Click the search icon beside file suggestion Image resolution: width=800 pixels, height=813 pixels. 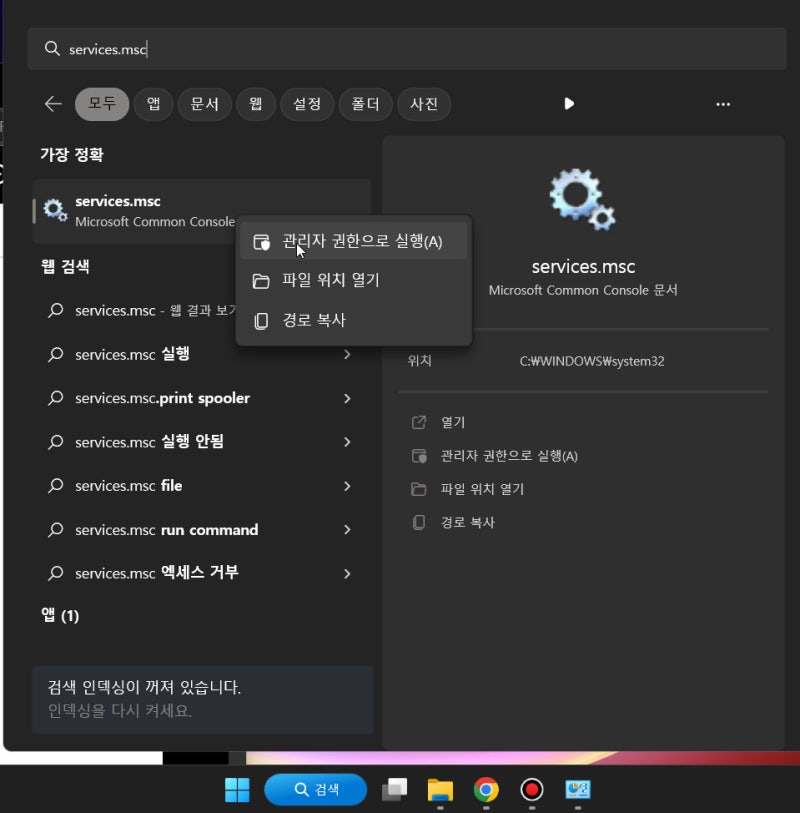click(x=55, y=486)
